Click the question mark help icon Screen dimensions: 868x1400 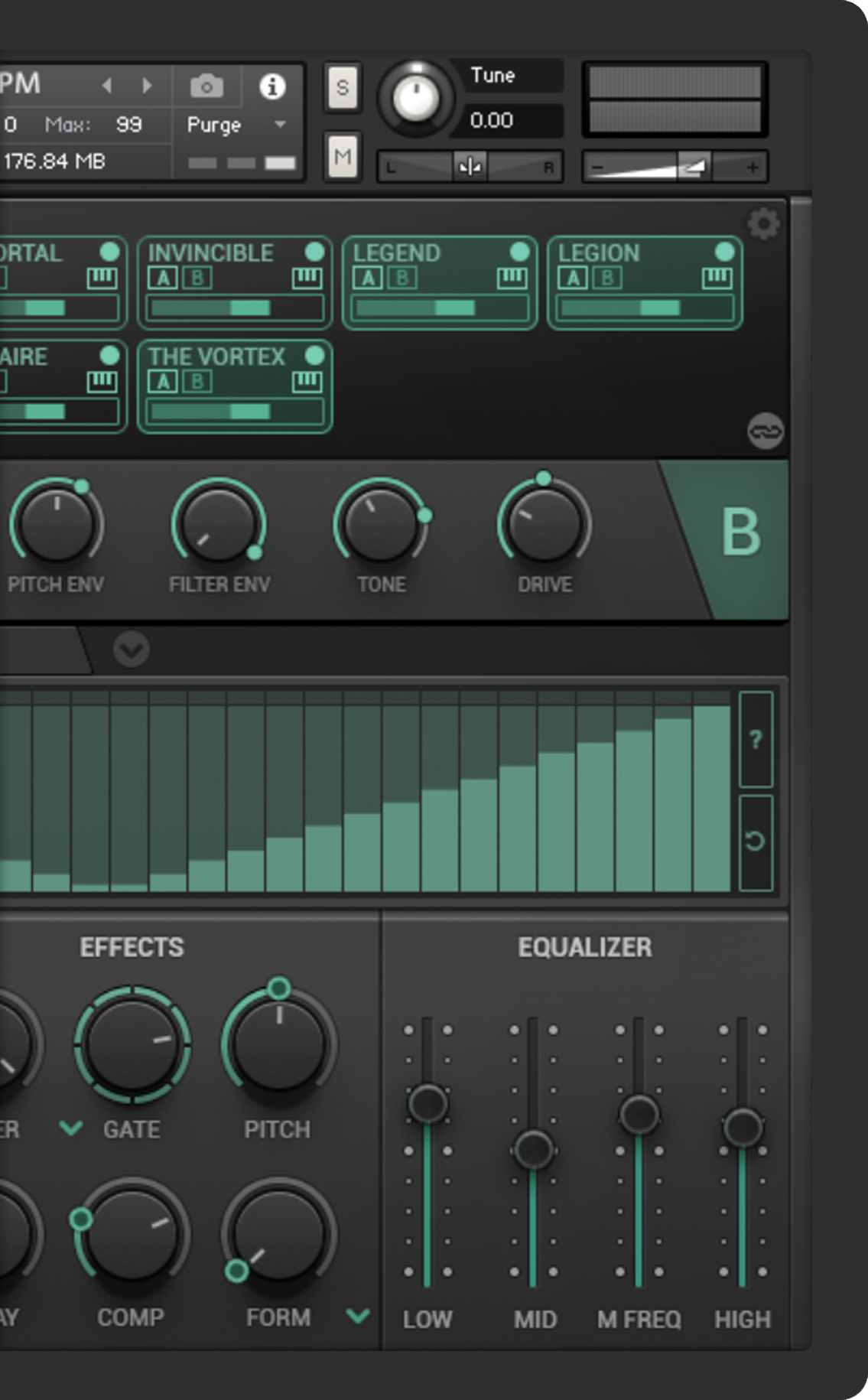coord(756,739)
